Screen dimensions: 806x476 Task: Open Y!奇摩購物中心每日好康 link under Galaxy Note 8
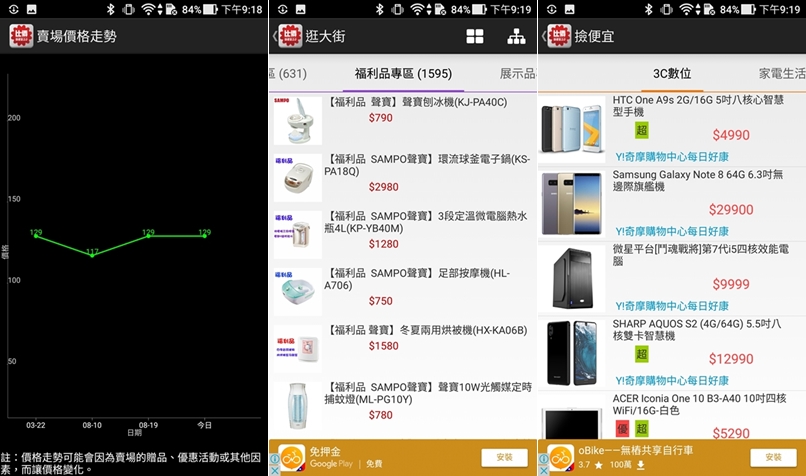coord(672,231)
